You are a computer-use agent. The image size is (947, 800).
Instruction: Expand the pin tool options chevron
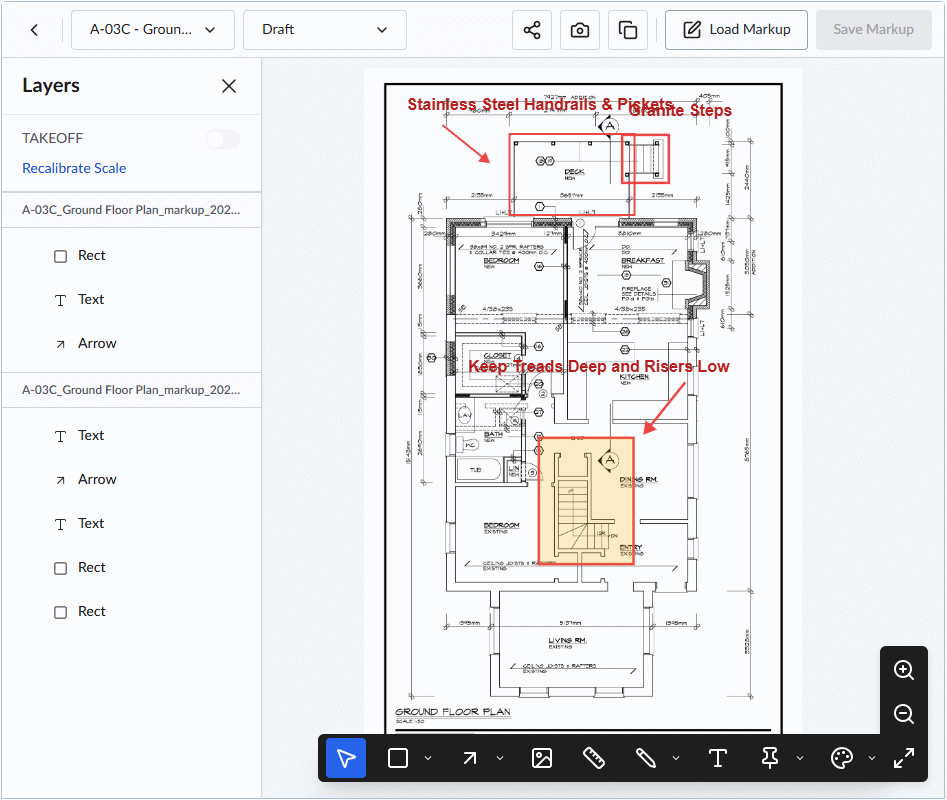click(800, 758)
